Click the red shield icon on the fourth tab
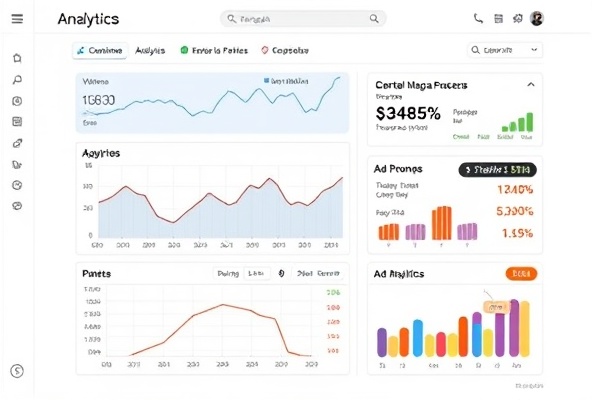 pos(265,50)
